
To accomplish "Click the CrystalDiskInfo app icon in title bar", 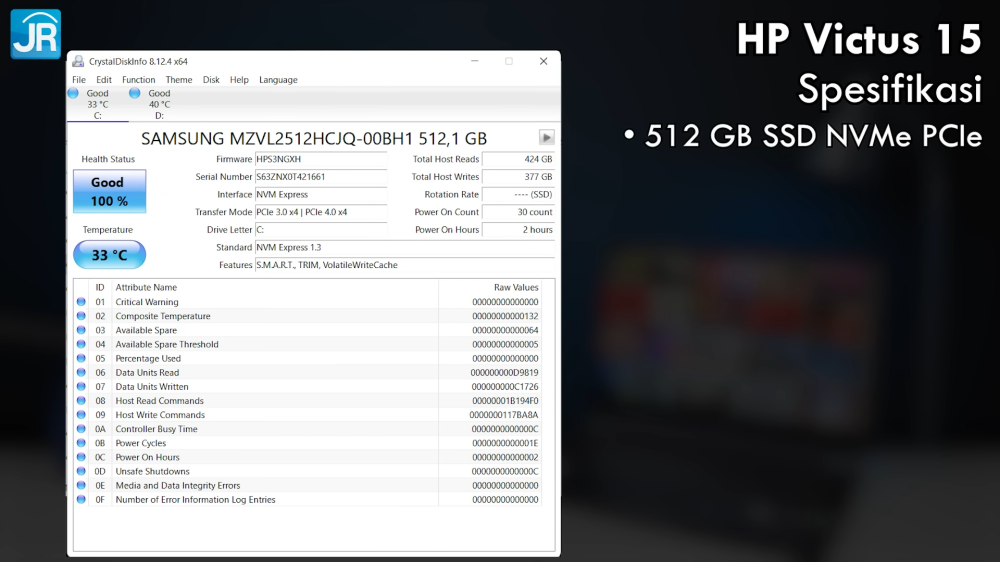I will 78,61.
